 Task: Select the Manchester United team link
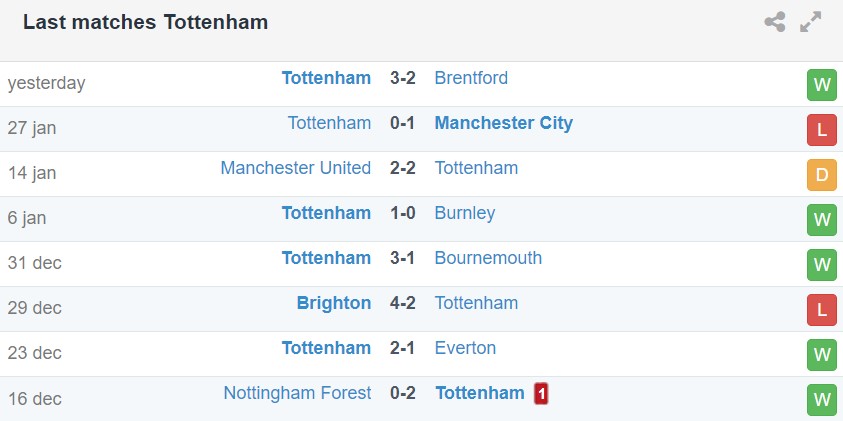[x=295, y=168]
